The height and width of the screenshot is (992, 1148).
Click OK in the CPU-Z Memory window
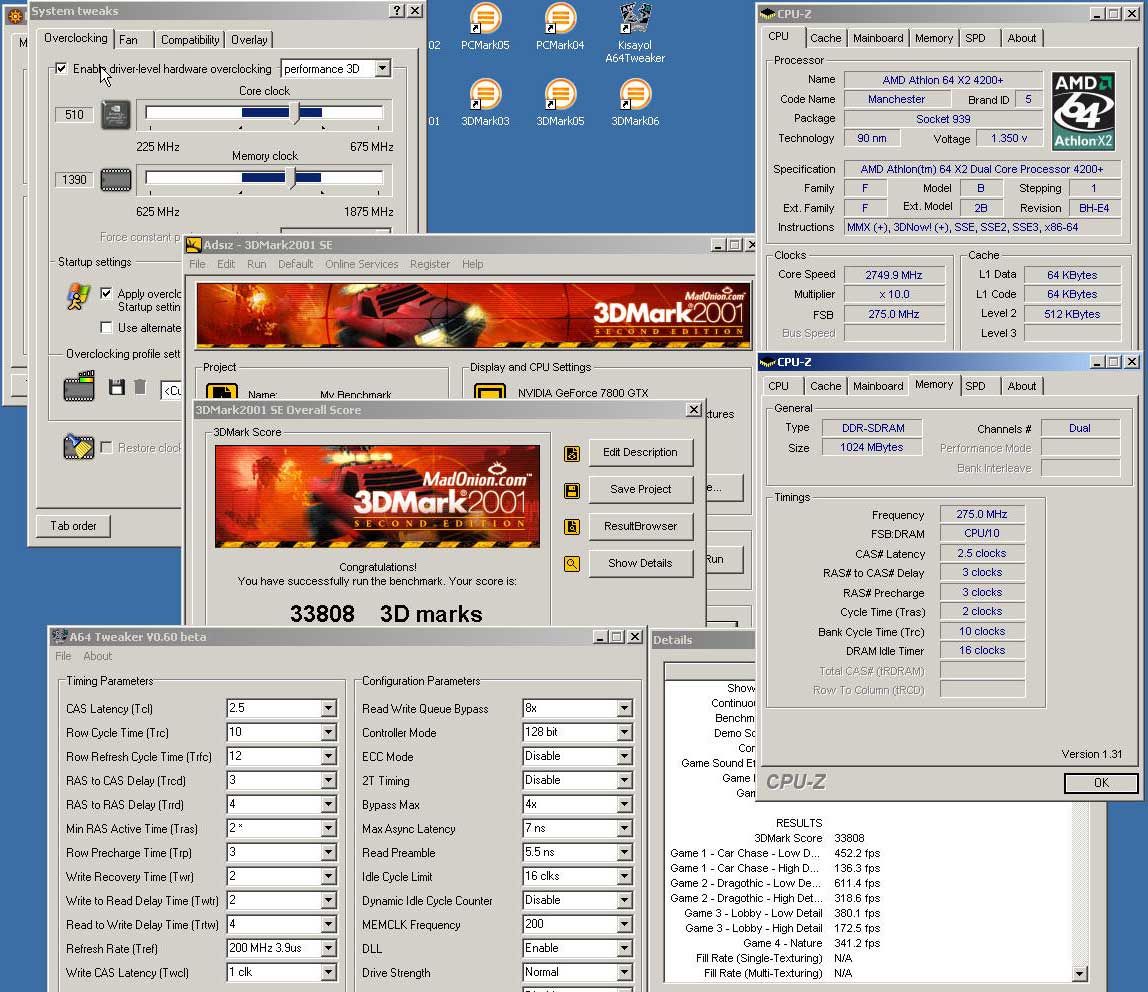click(1101, 783)
